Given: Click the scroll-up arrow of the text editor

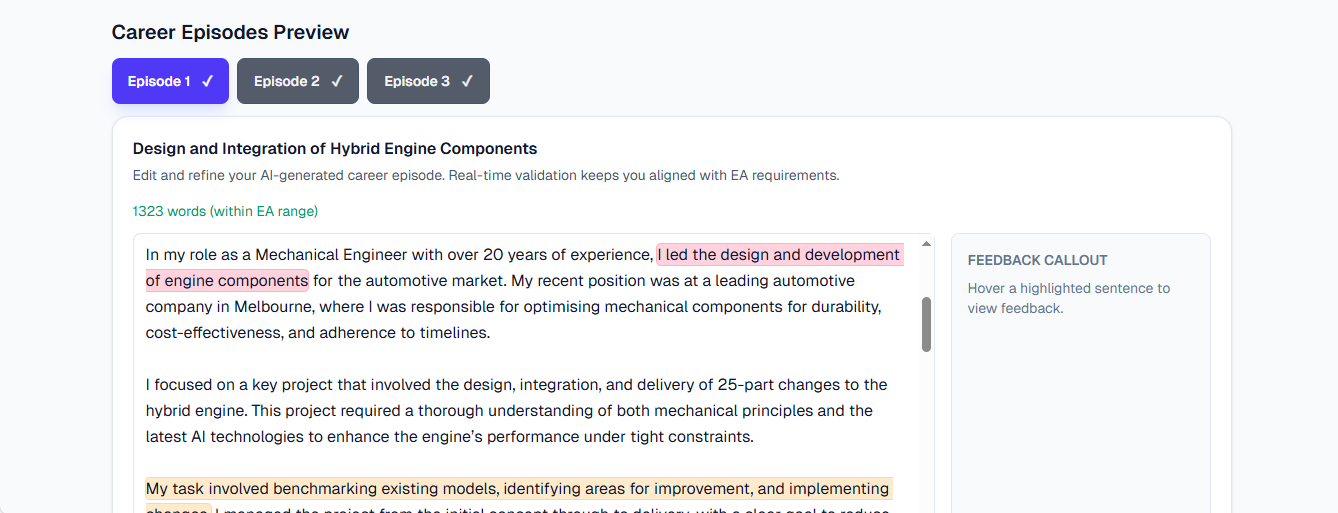Looking at the screenshot, I should click(926, 243).
